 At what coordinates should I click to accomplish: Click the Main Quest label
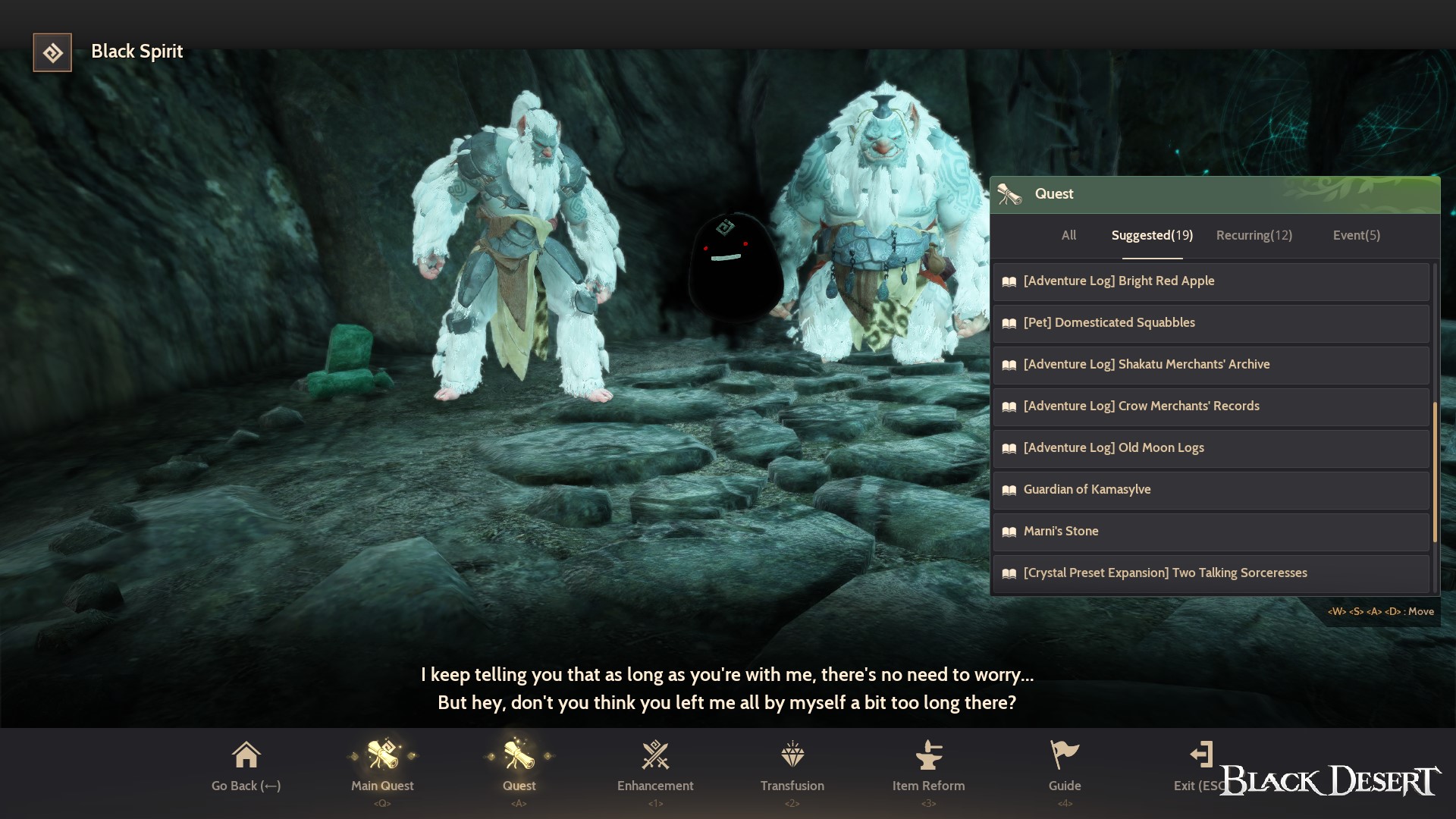[382, 786]
